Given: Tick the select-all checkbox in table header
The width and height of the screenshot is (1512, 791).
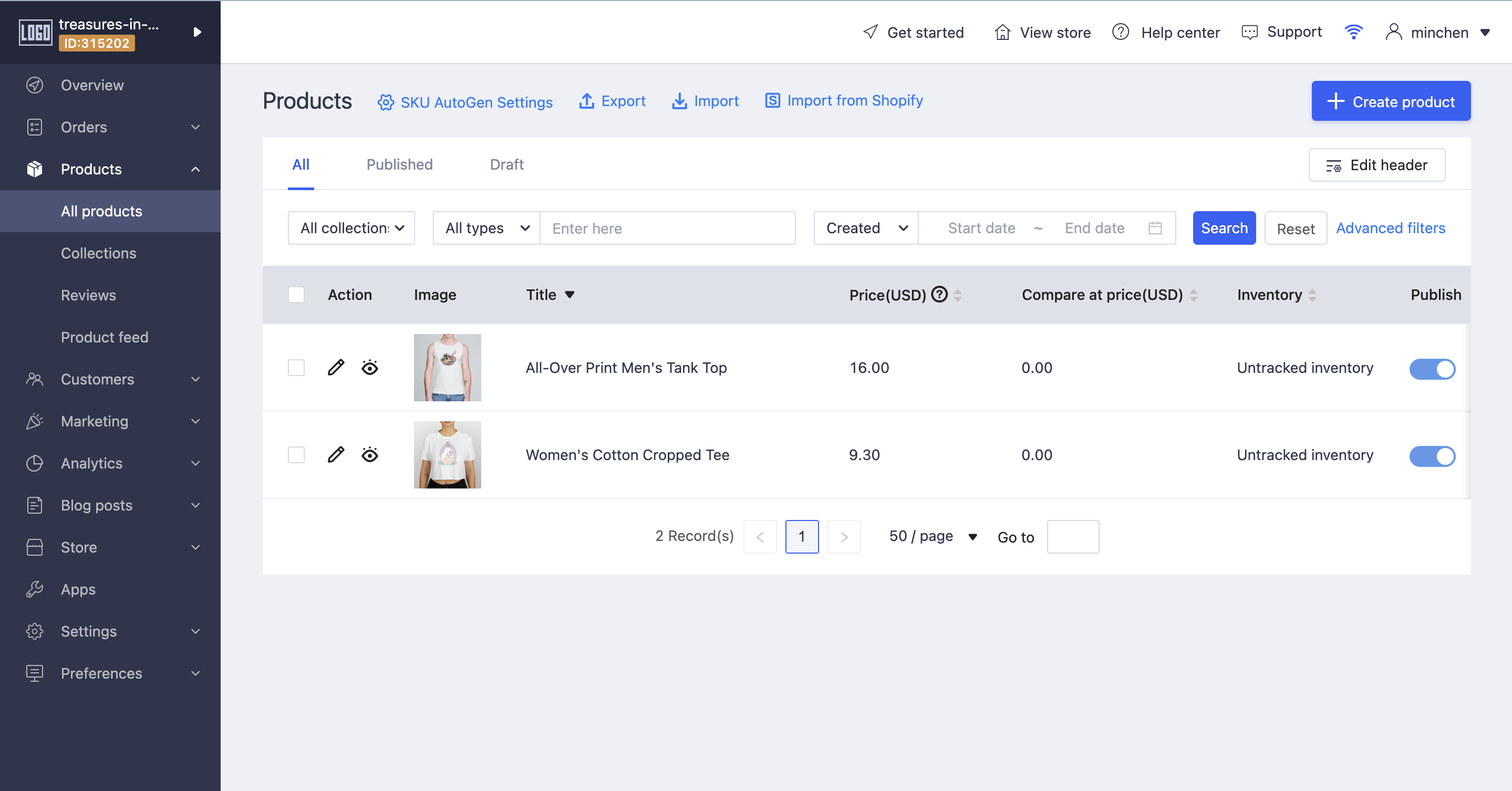Looking at the screenshot, I should tap(296, 295).
